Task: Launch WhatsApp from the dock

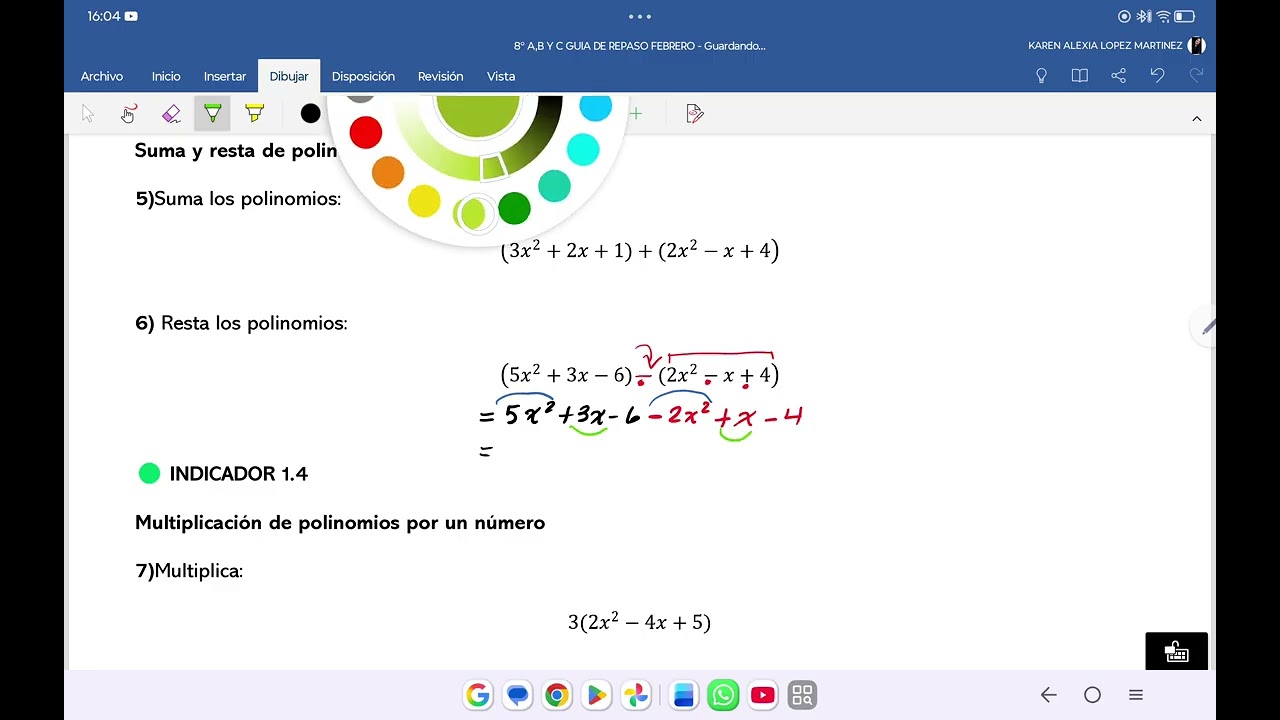Action: click(723, 695)
